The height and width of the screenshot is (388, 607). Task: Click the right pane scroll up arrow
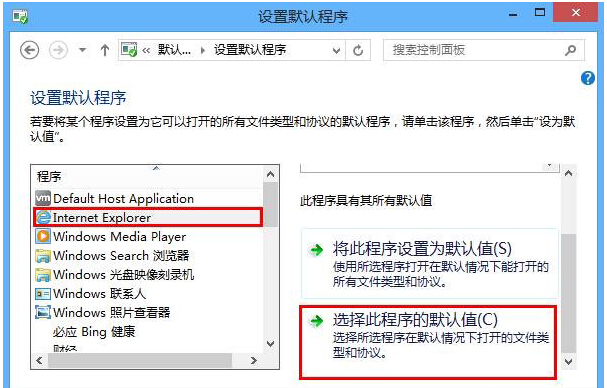pyautogui.click(x=569, y=173)
